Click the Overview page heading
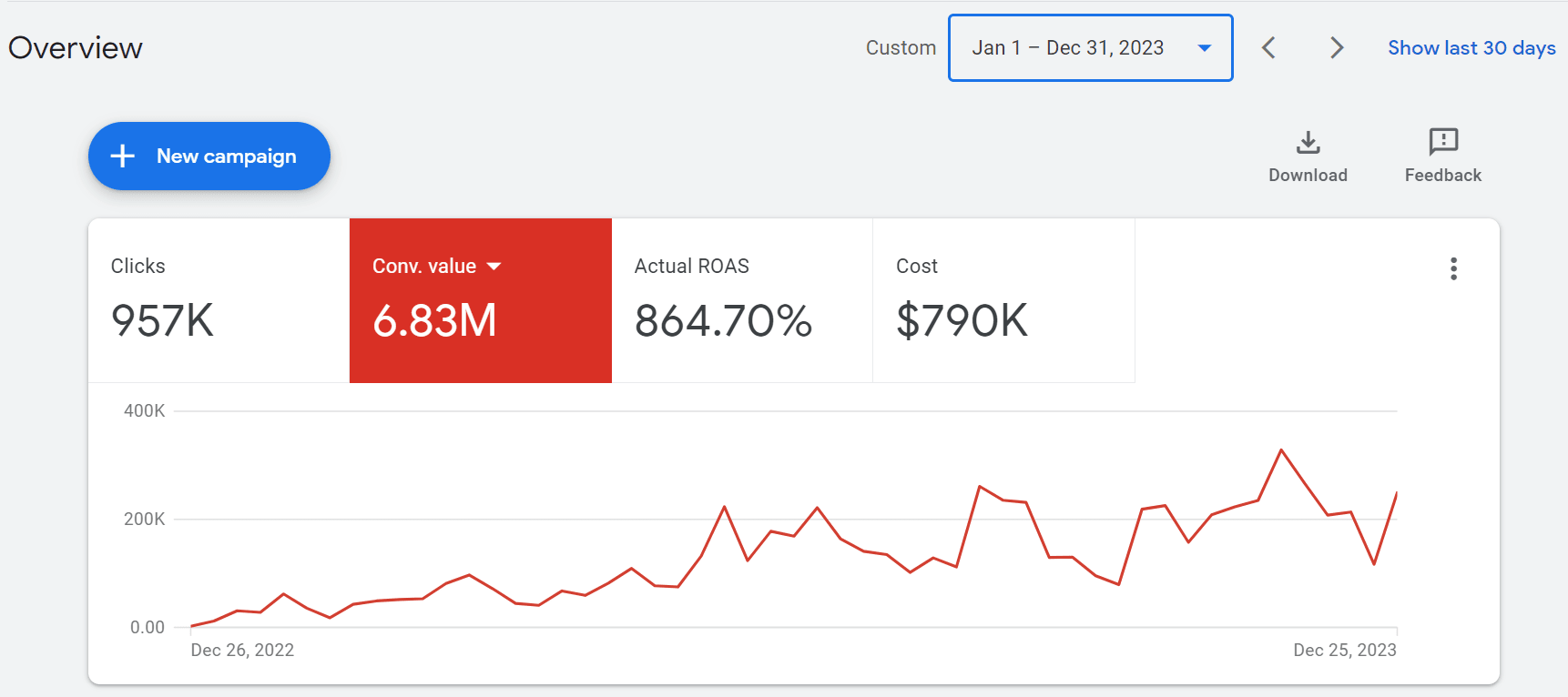The width and height of the screenshot is (1568, 697). click(76, 48)
